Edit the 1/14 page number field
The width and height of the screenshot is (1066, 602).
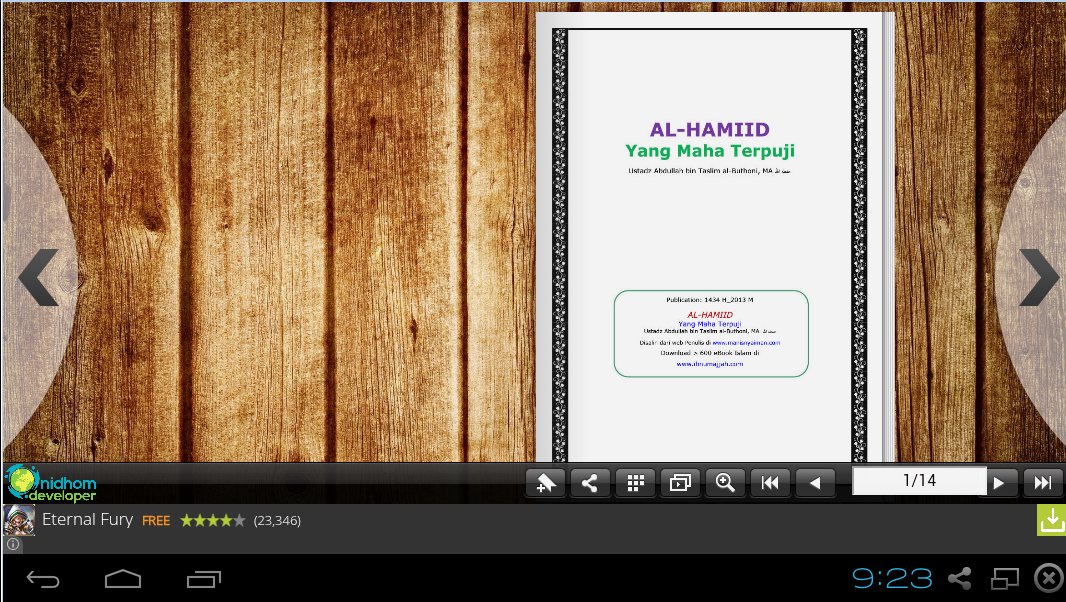[x=919, y=481]
